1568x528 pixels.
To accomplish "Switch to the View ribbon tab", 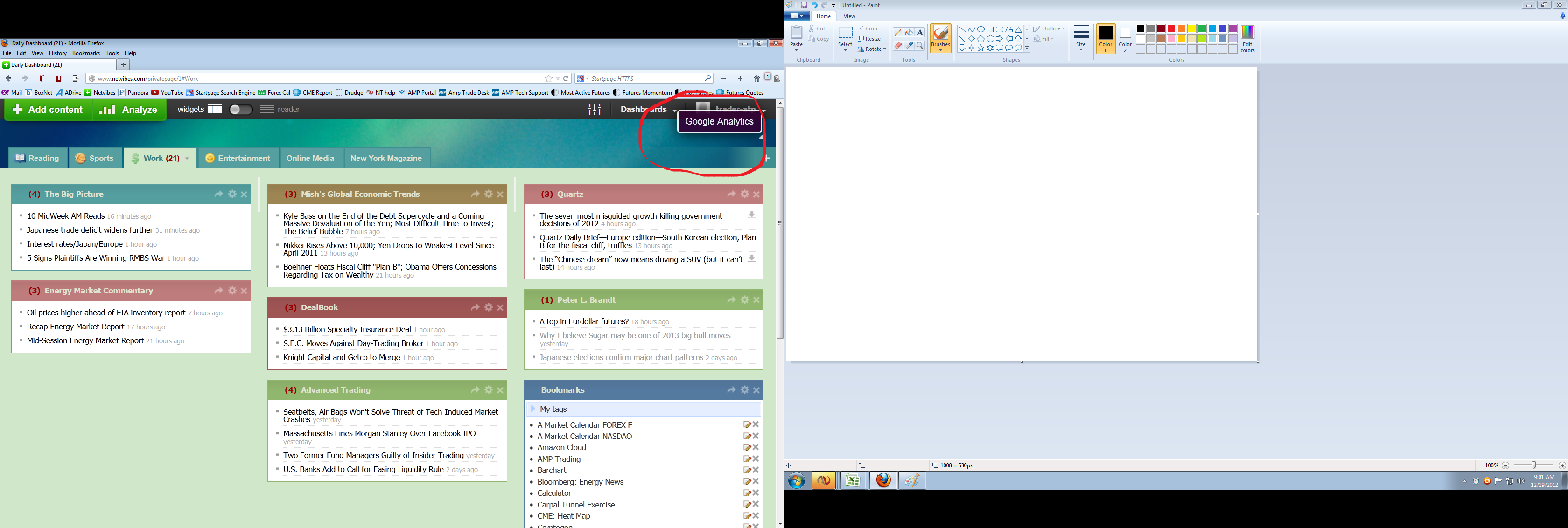I will [x=849, y=16].
